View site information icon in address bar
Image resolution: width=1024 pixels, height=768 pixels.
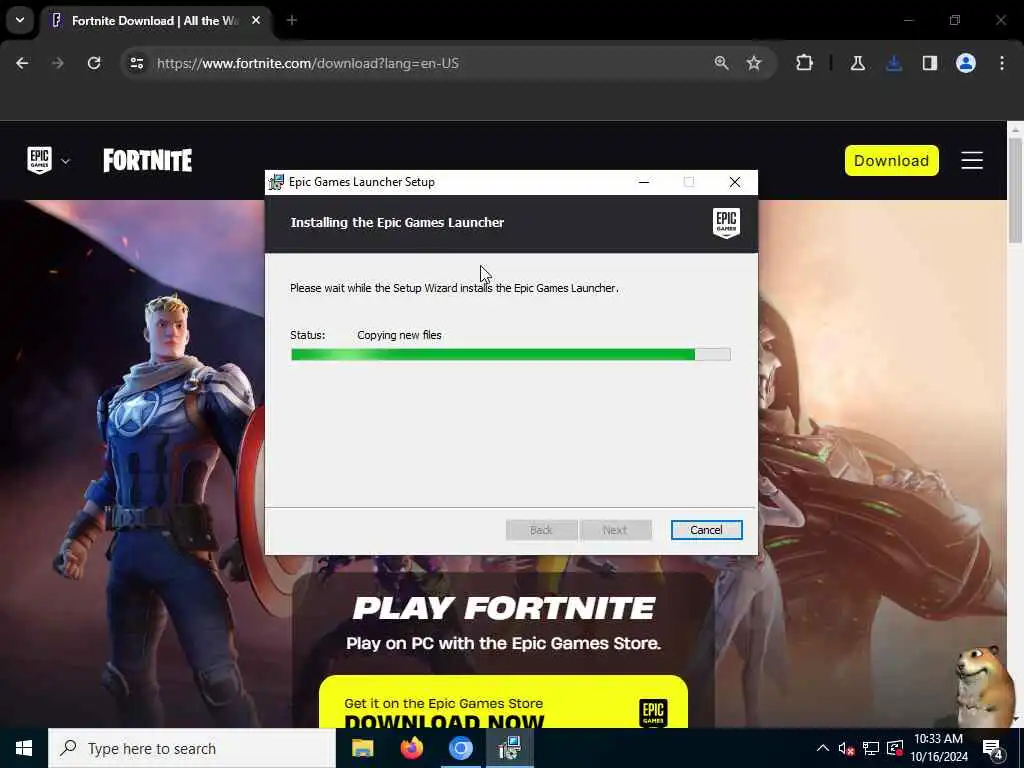136,63
